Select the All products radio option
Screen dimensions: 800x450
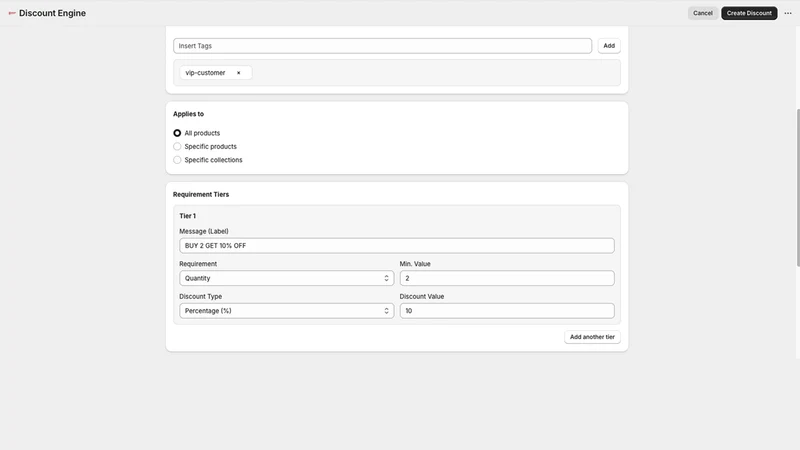point(177,133)
